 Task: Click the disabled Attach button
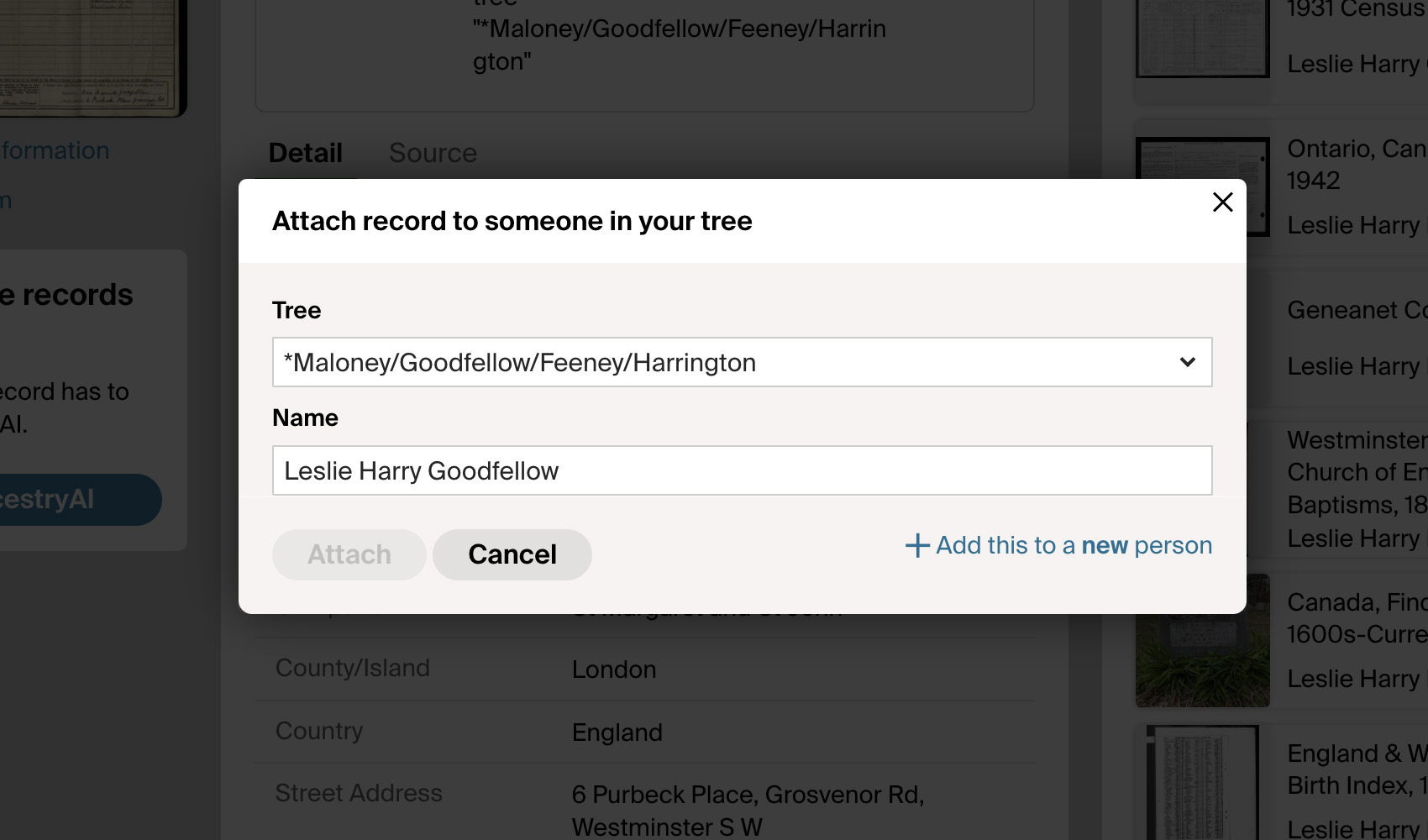pos(349,554)
